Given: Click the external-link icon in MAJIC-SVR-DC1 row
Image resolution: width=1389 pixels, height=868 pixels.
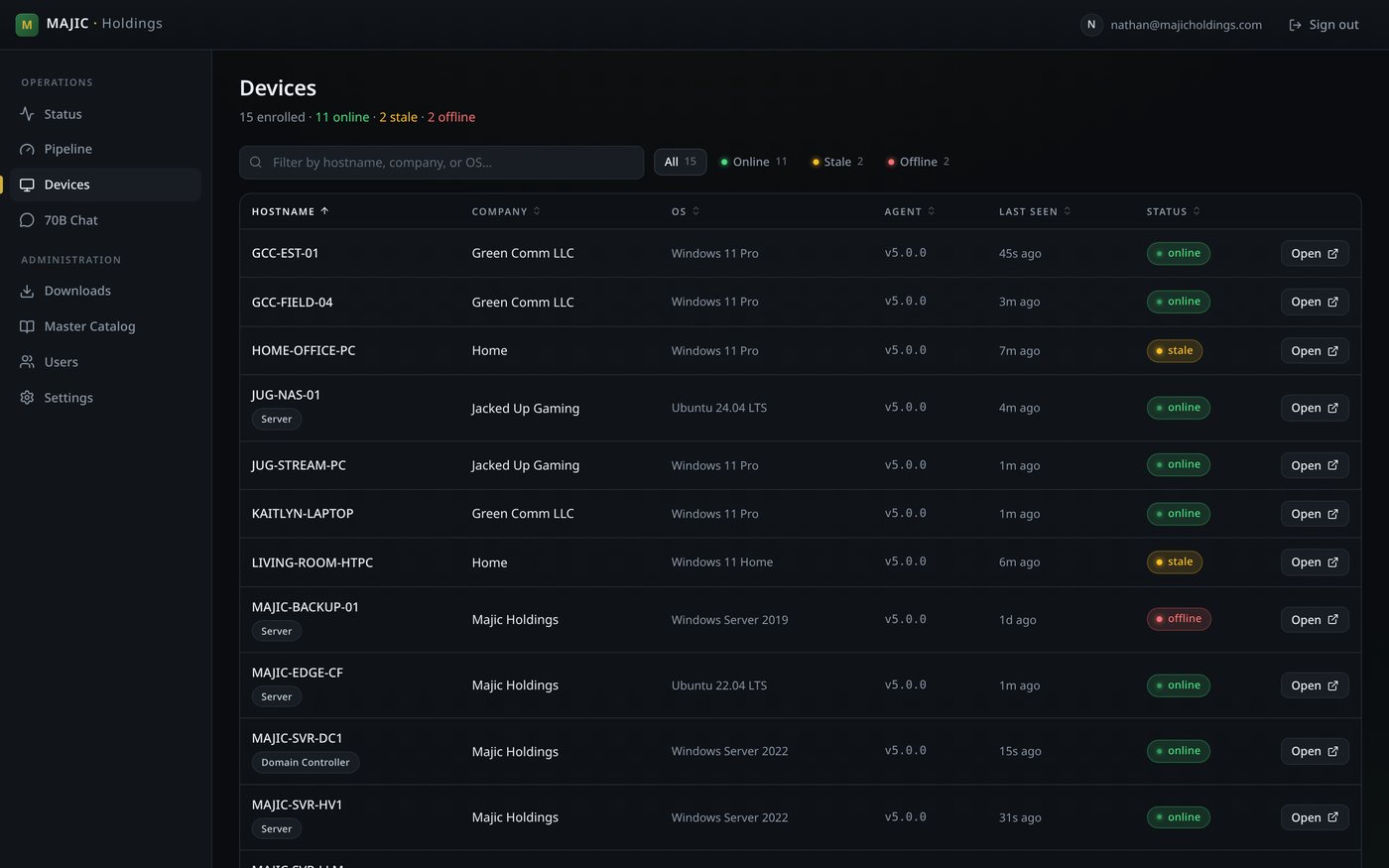Looking at the screenshot, I should 1332,752.
